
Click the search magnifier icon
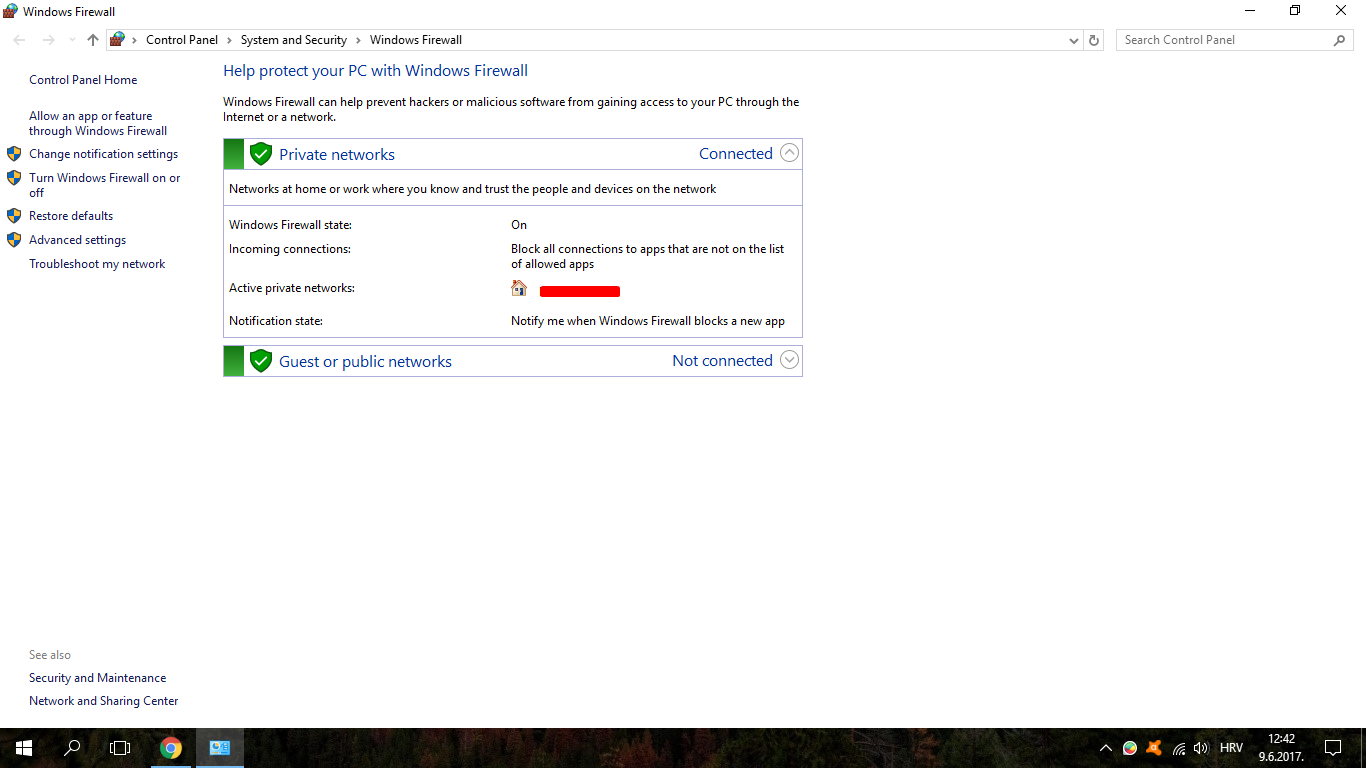(1340, 40)
